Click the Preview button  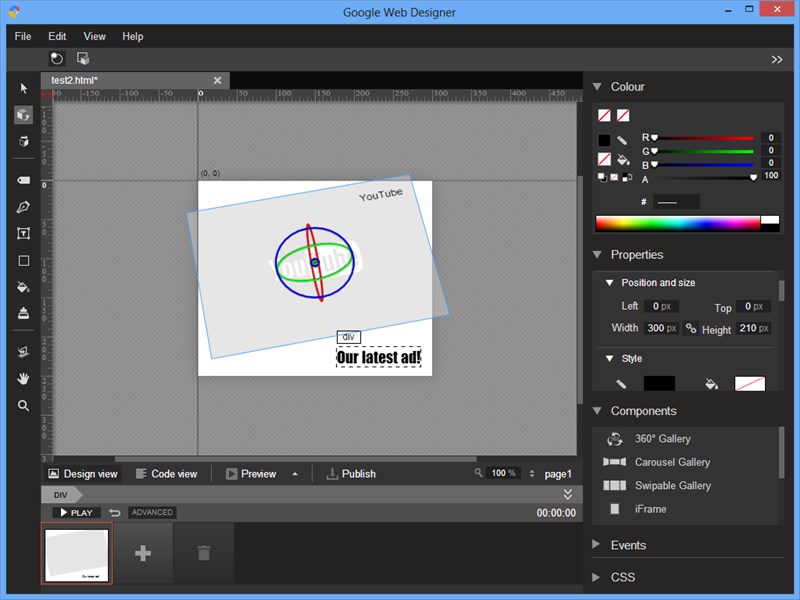click(x=251, y=474)
